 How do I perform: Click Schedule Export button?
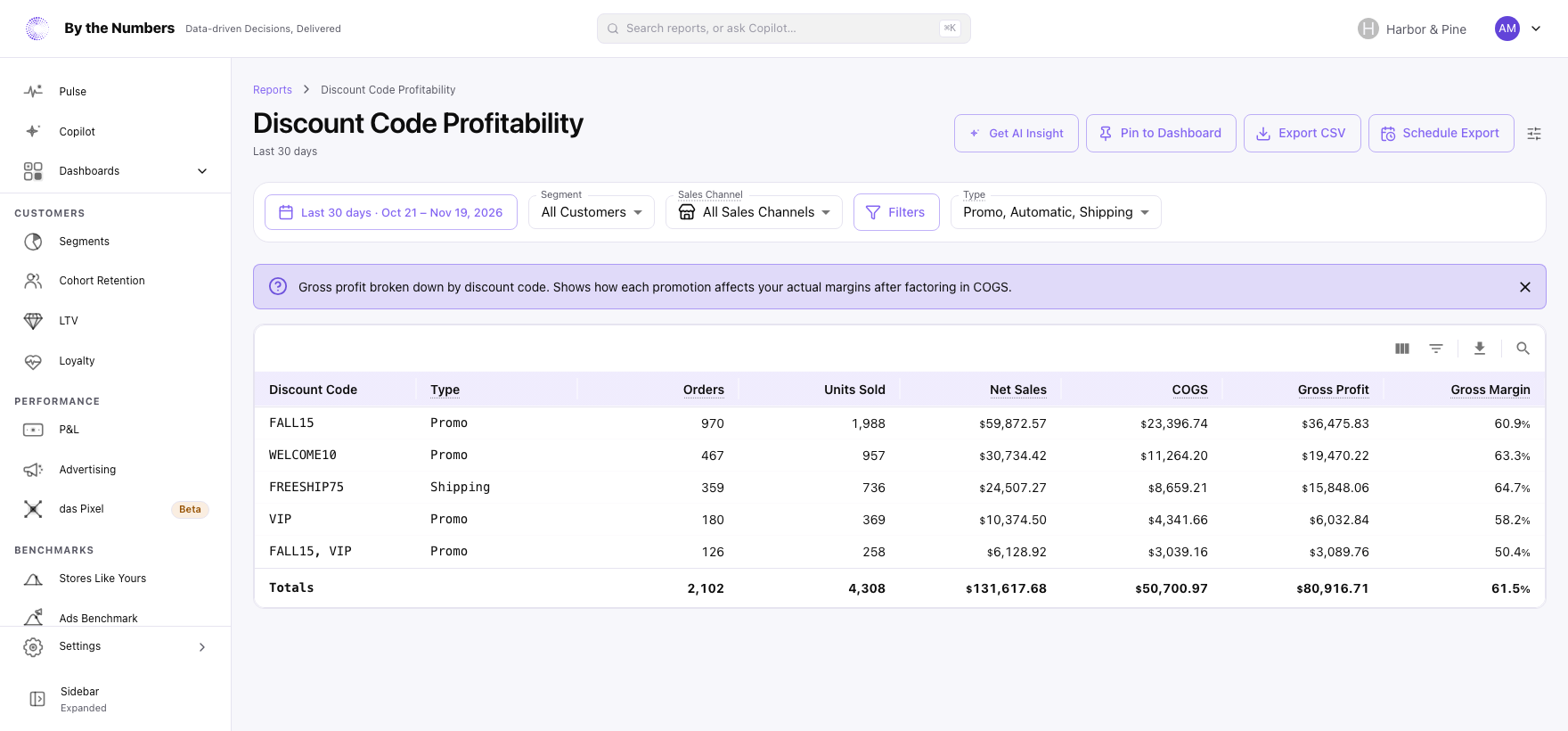pyautogui.click(x=1441, y=134)
